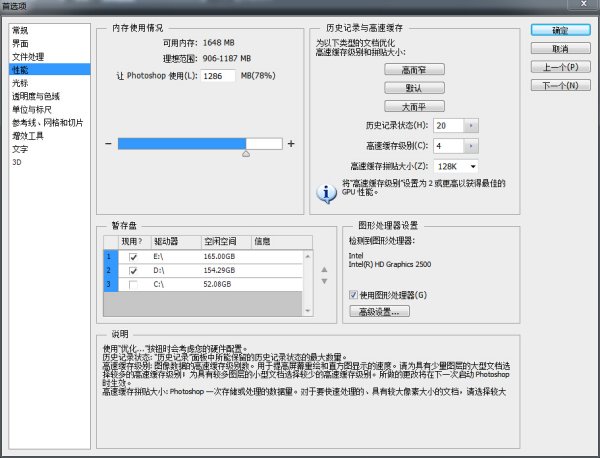Go to previous page with 上一个(P)

[561, 67]
